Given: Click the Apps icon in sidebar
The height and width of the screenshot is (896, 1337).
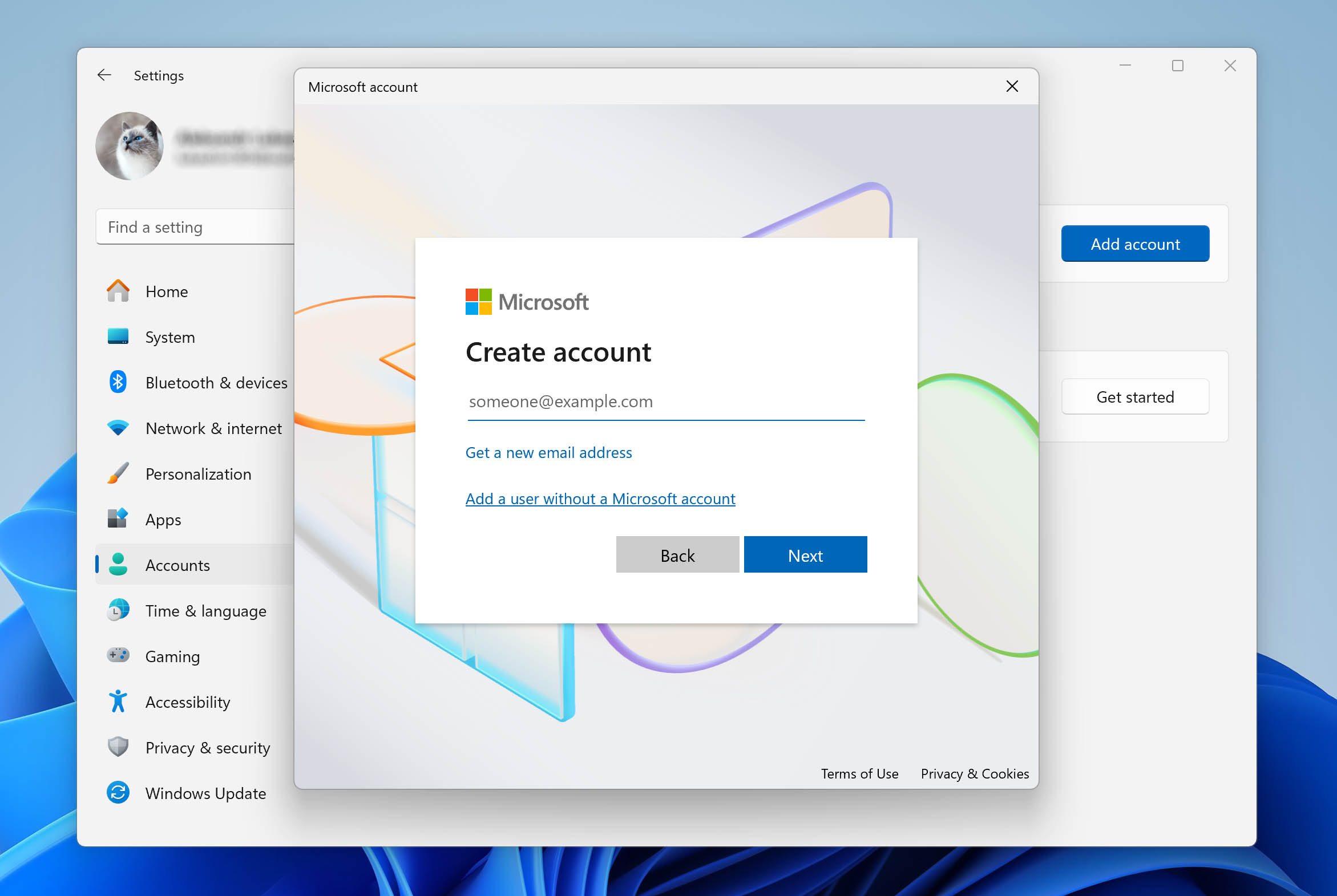Looking at the screenshot, I should pyautogui.click(x=118, y=519).
